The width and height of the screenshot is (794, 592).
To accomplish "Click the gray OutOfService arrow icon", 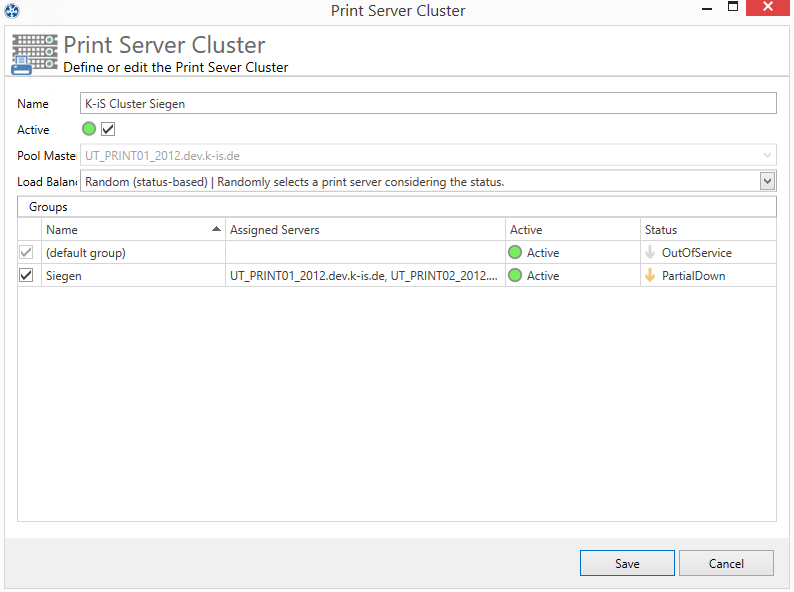I will pyautogui.click(x=650, y=252).
